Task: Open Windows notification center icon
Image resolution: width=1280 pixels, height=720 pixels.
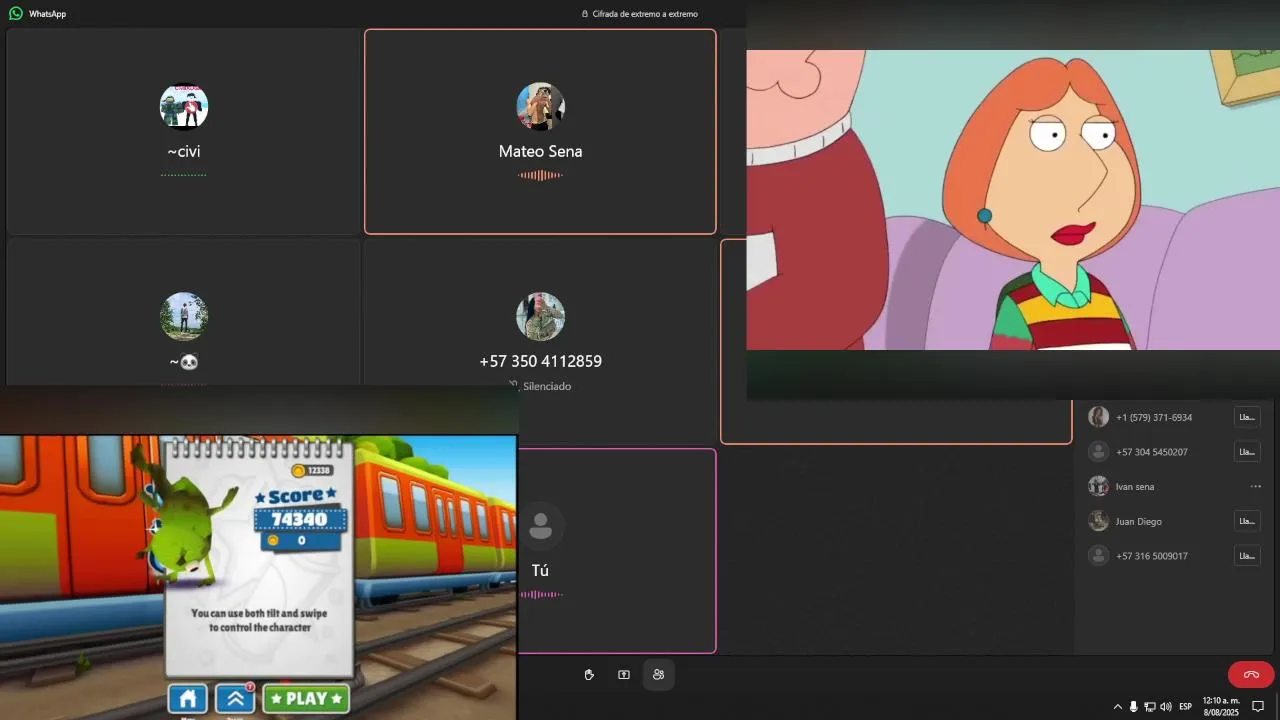Action: [1258, 706]
